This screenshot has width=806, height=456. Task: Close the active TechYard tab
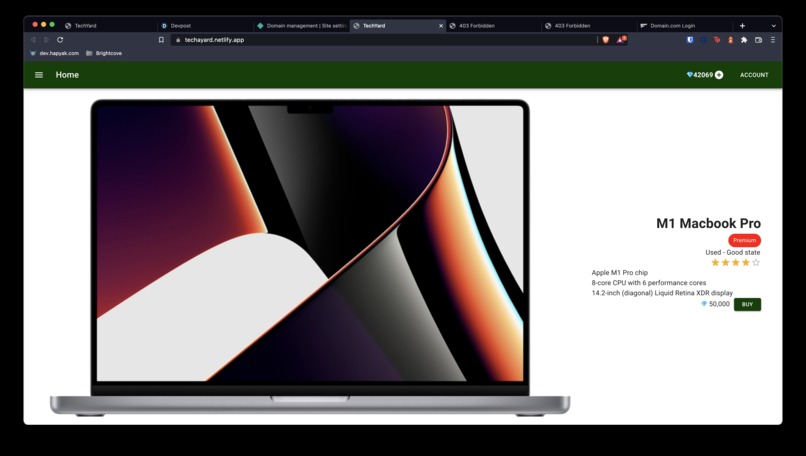(441, 26)
